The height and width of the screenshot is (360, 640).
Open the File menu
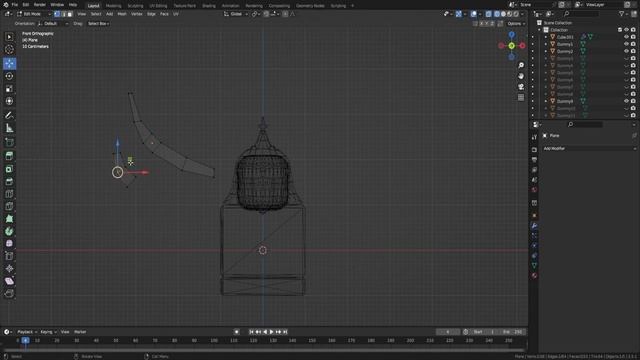pos(15,5)
